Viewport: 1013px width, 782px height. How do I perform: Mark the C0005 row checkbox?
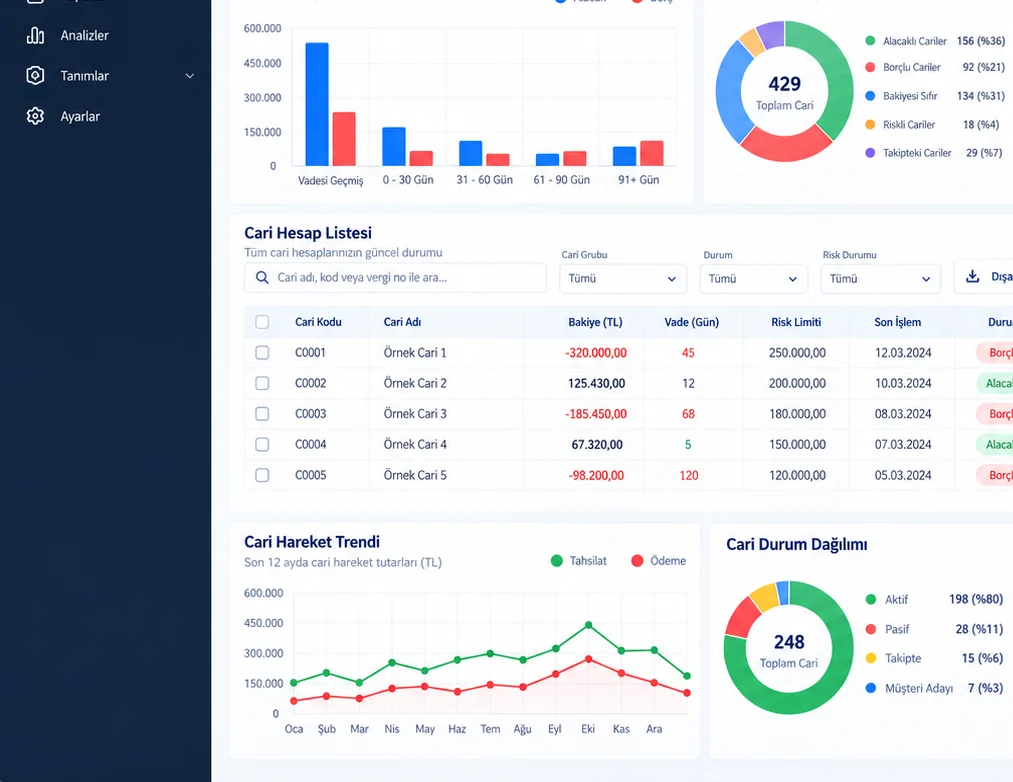pyautogui.click(x=262, y=475)
